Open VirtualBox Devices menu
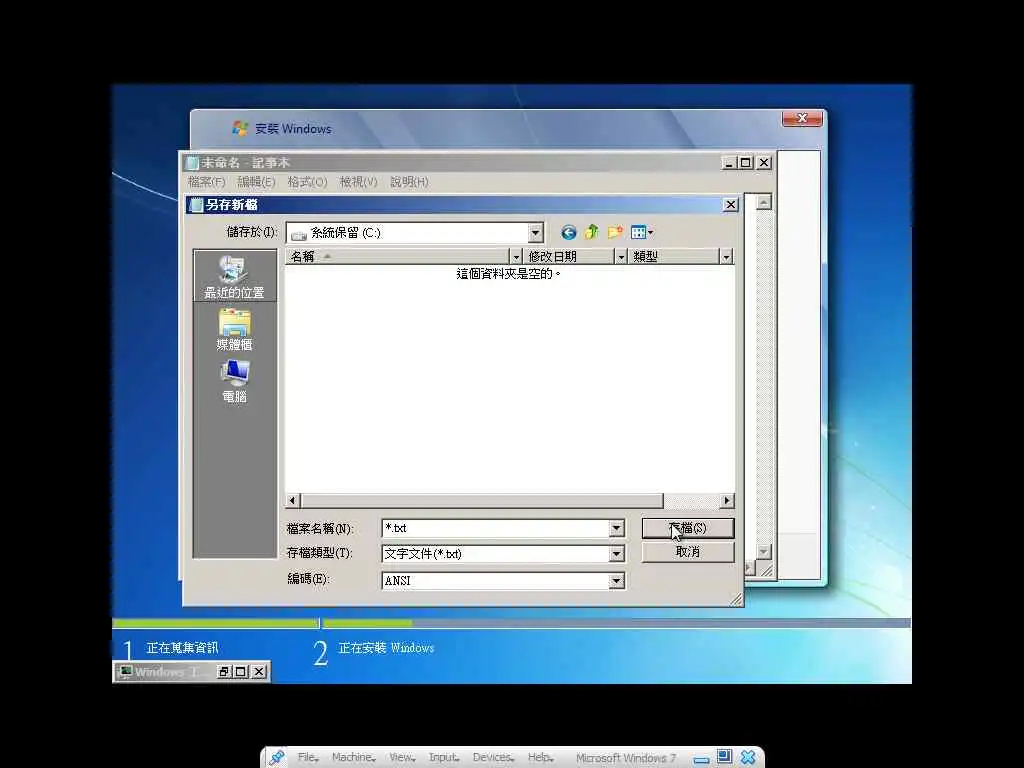 coord(493,758)
